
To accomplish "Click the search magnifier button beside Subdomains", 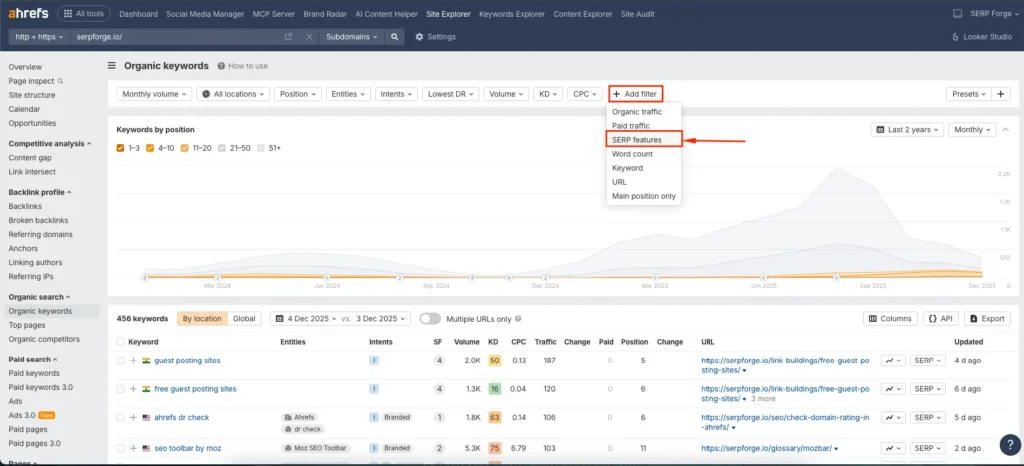I will [x=395, y=37].
